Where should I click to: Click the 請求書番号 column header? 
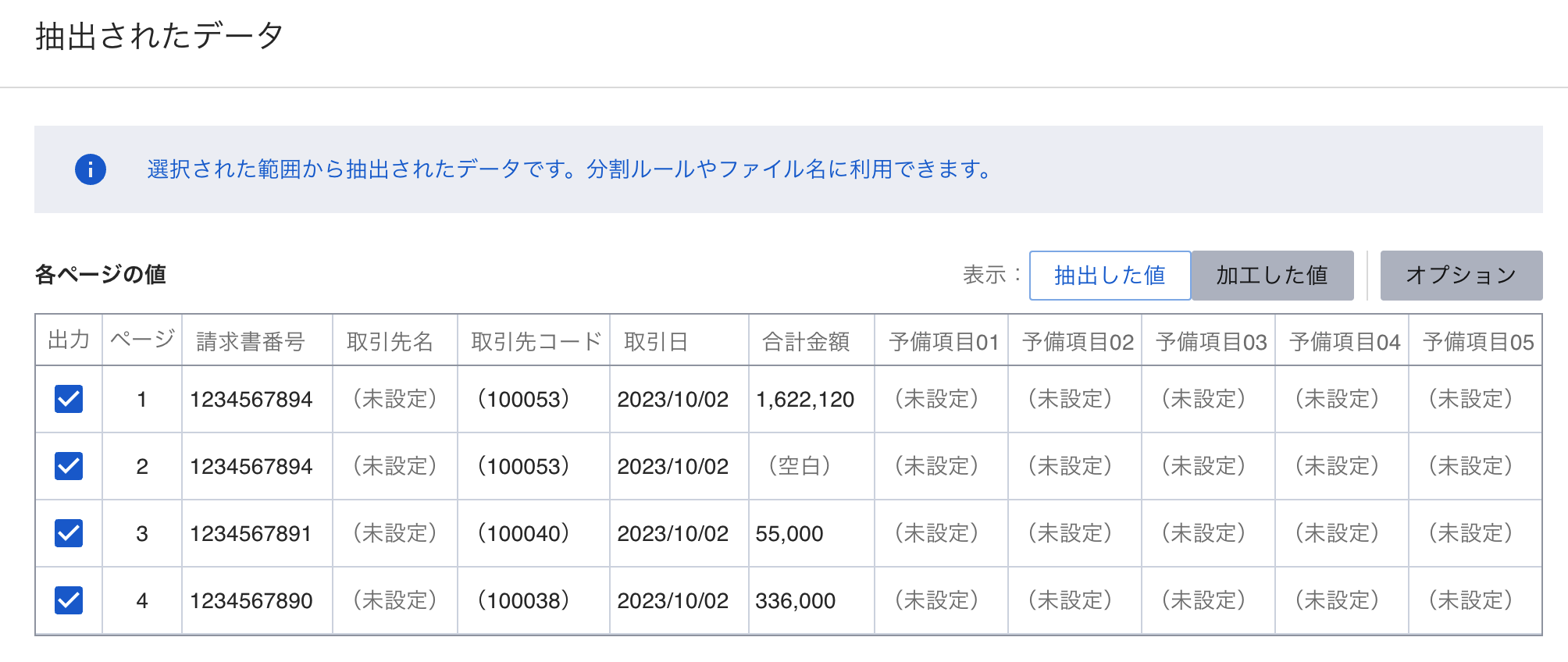click(x=251, y=341)
